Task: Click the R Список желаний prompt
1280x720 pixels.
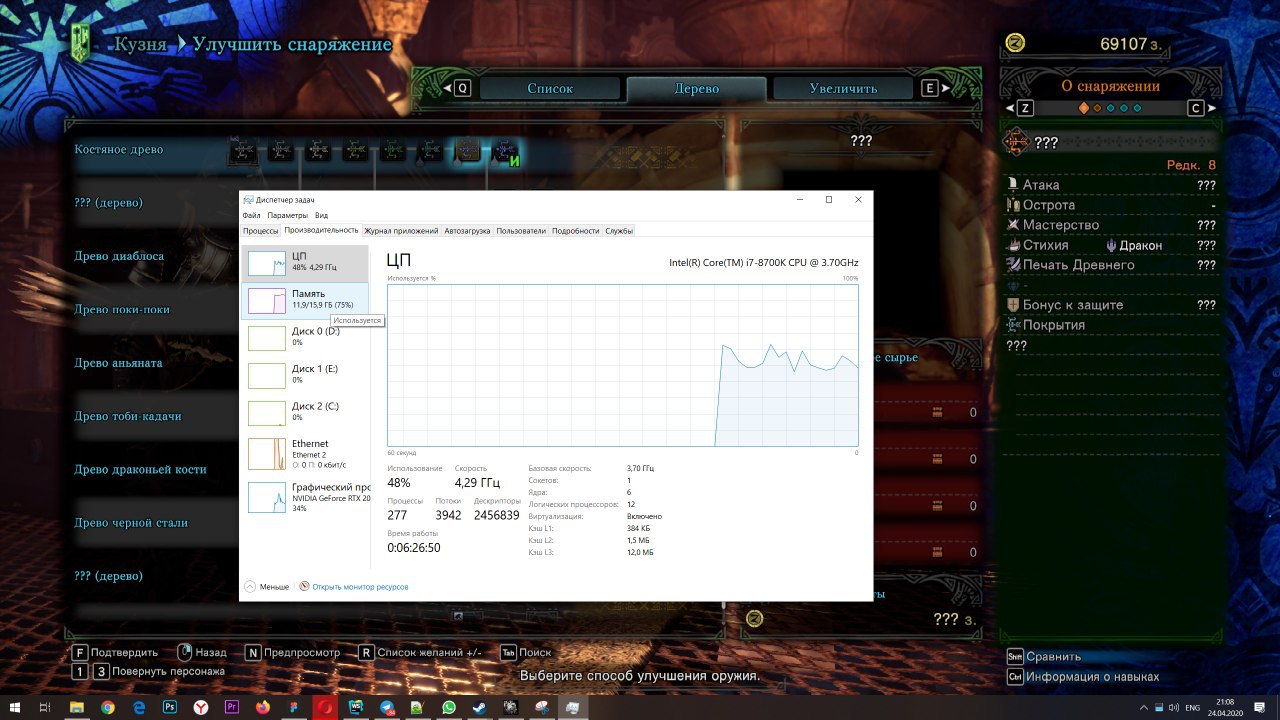Action: (420, 652)
